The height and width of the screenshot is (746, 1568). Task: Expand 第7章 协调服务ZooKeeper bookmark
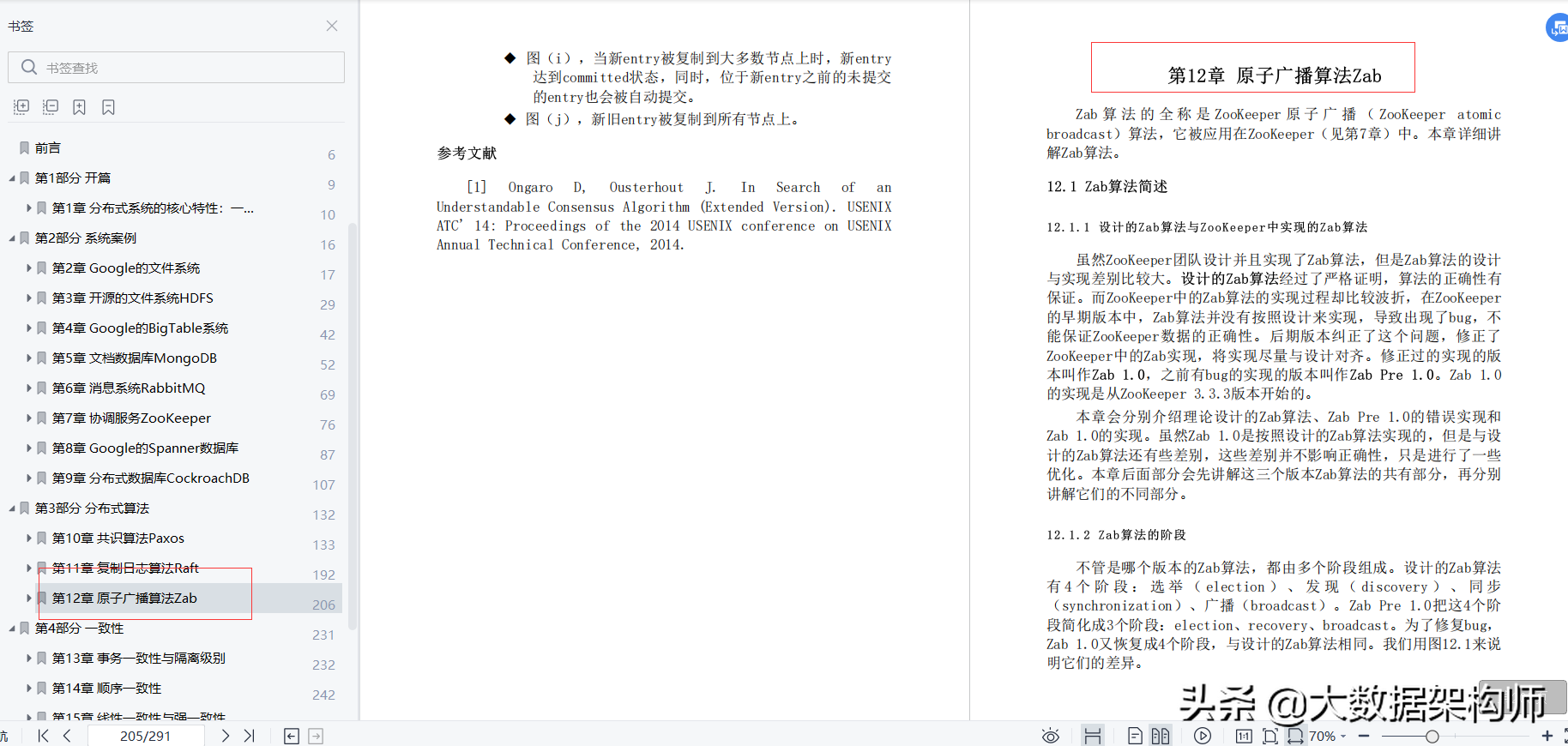pyautogui.click(x=29, y=418)
